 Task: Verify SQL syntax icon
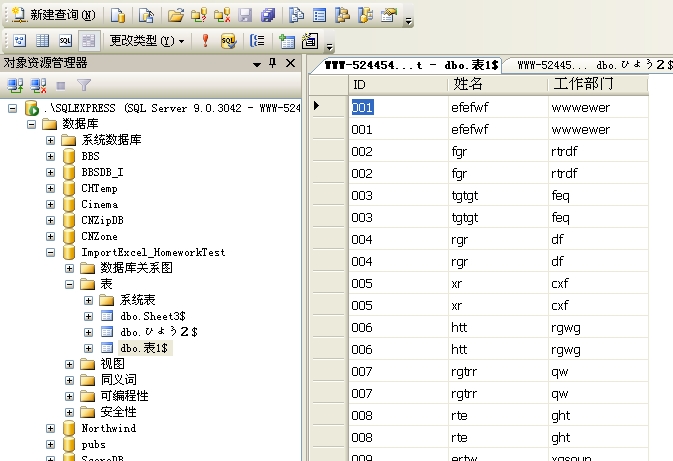coord(228,41)
